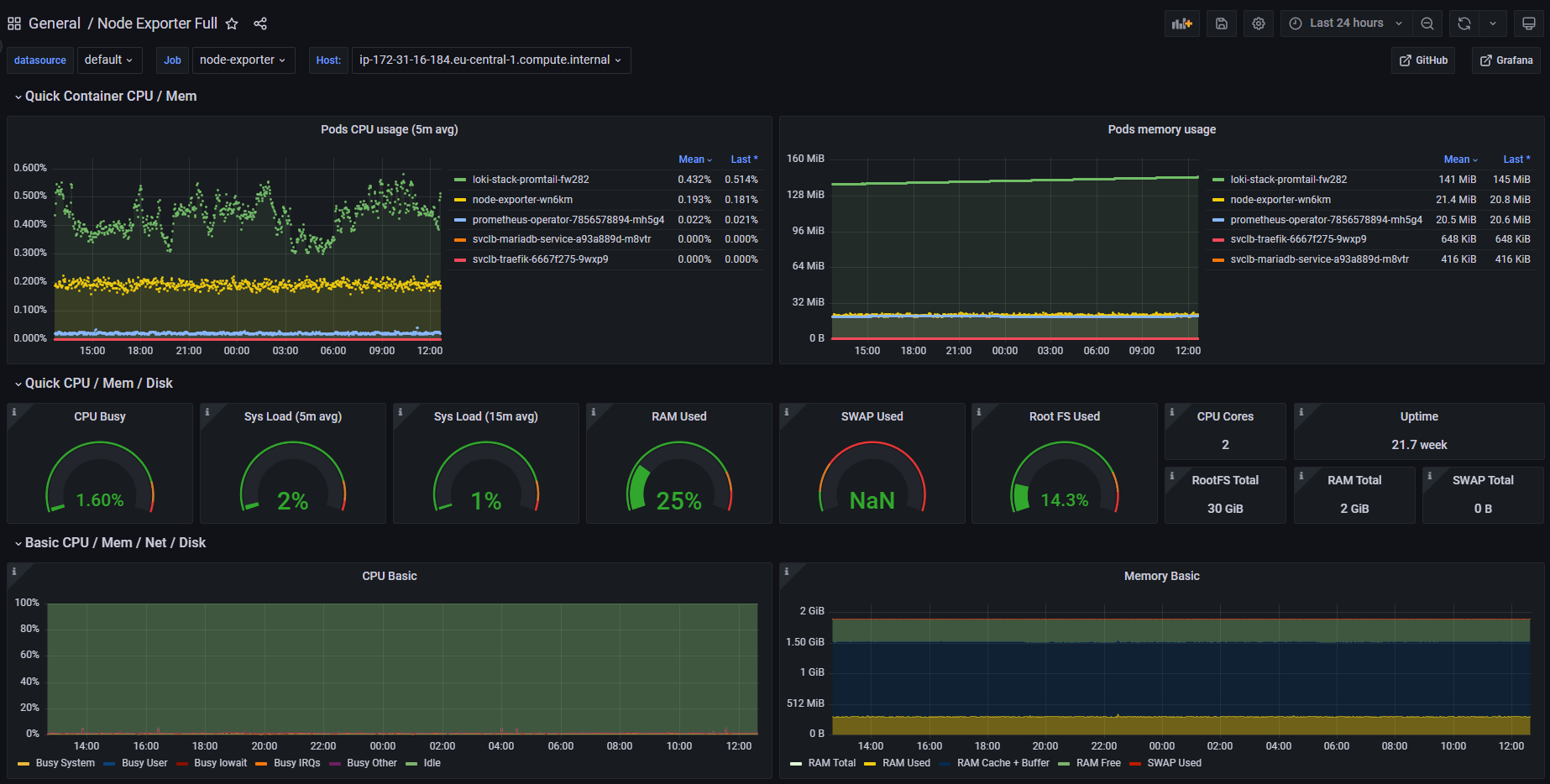Click zoom out time range icon
Viewport: 1550px width, 784px height.
[x=1427, y=24]
